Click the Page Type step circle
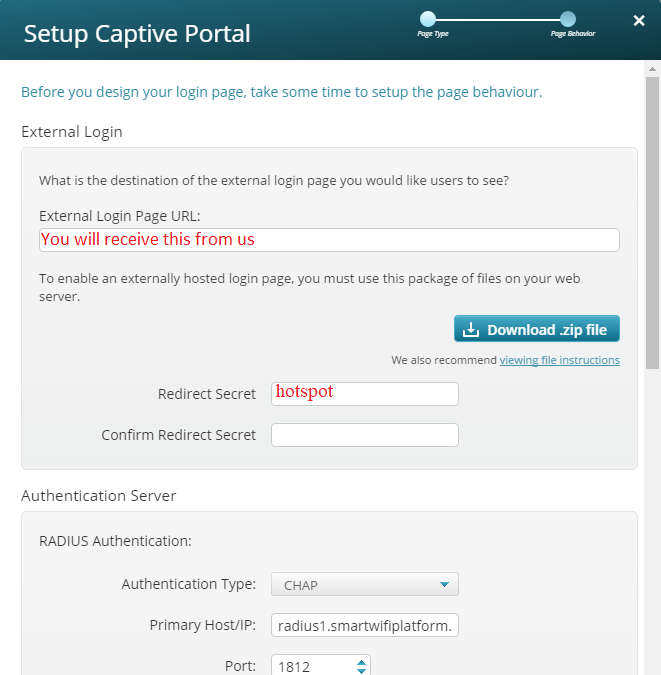This screenshot has height=675, width=661. click(428, 19)
